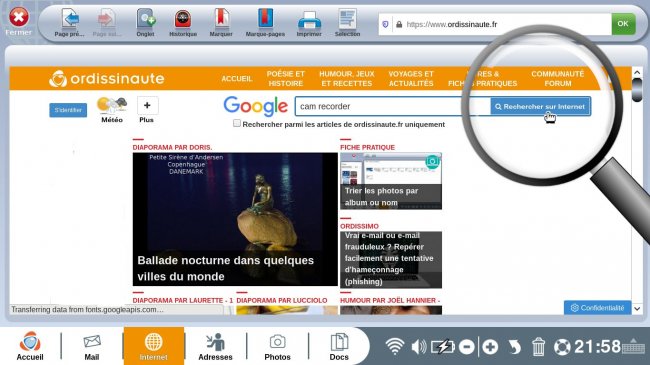Viewport: 650px width, 365px height.
Task: Open the ACCUEIL menu item
Action: coord(237,78)
